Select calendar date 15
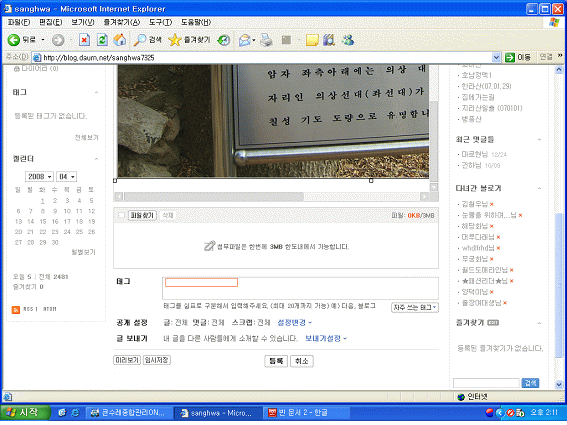Image resolution: width=567 pixels, height=425 pixels. pyautogui.click(x=43, y=222)
